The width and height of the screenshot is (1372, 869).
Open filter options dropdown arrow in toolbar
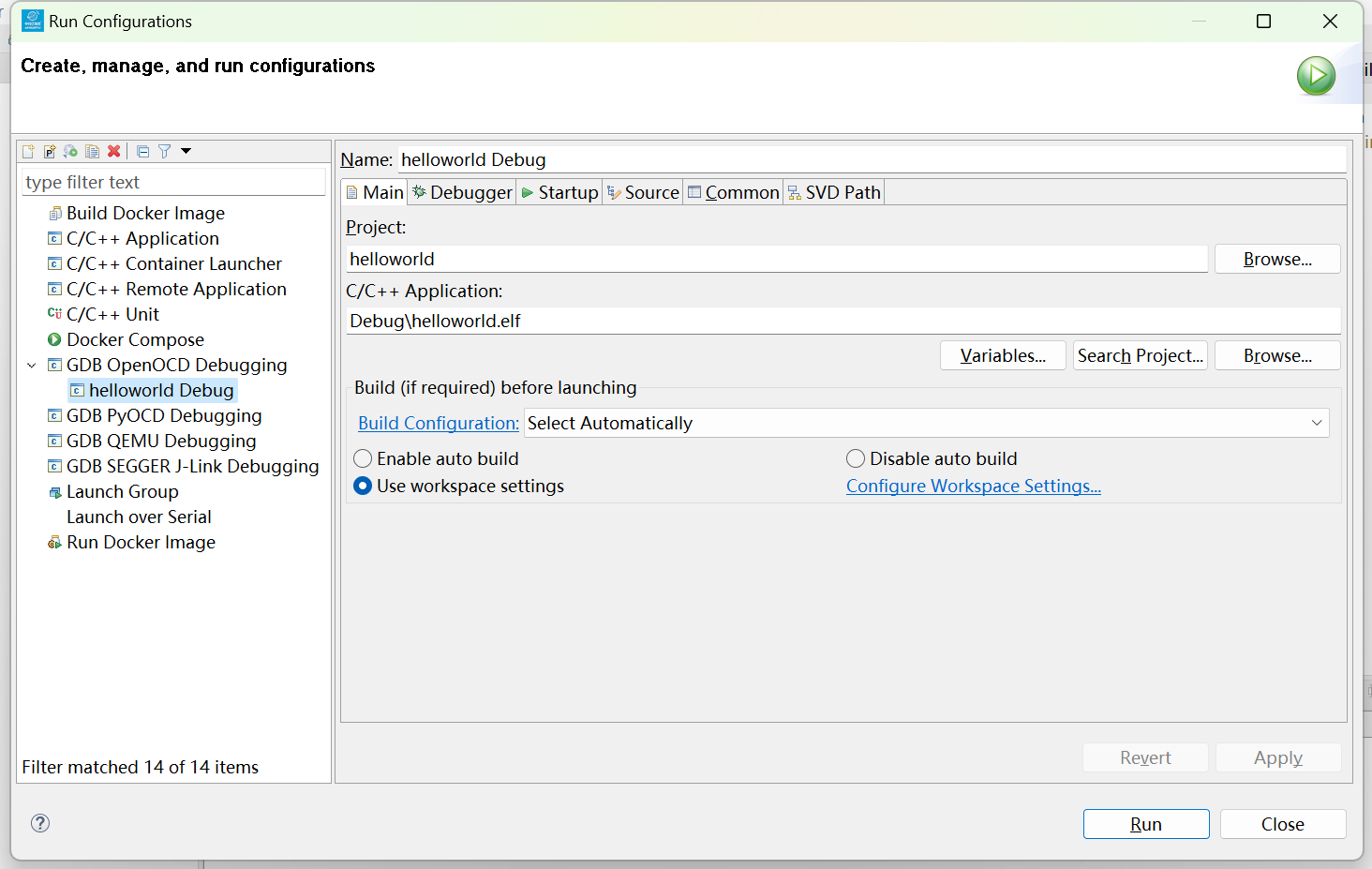(x=186, y=151)
